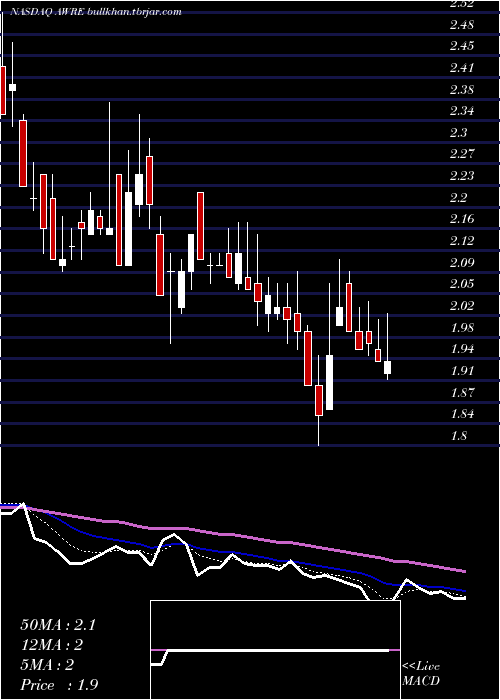Click the 5MA : 2 readout
This screenshot has height=700, width=500.
click(x=47, y=665)
